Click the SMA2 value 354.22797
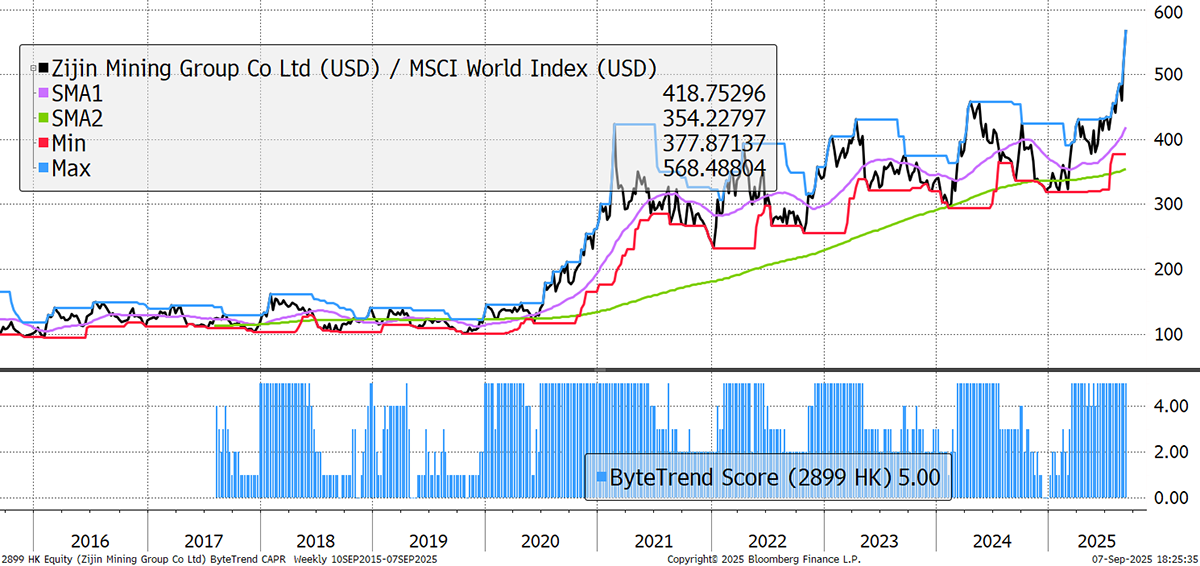Viewport: 1200px width, 566px height. pos(714,119)
